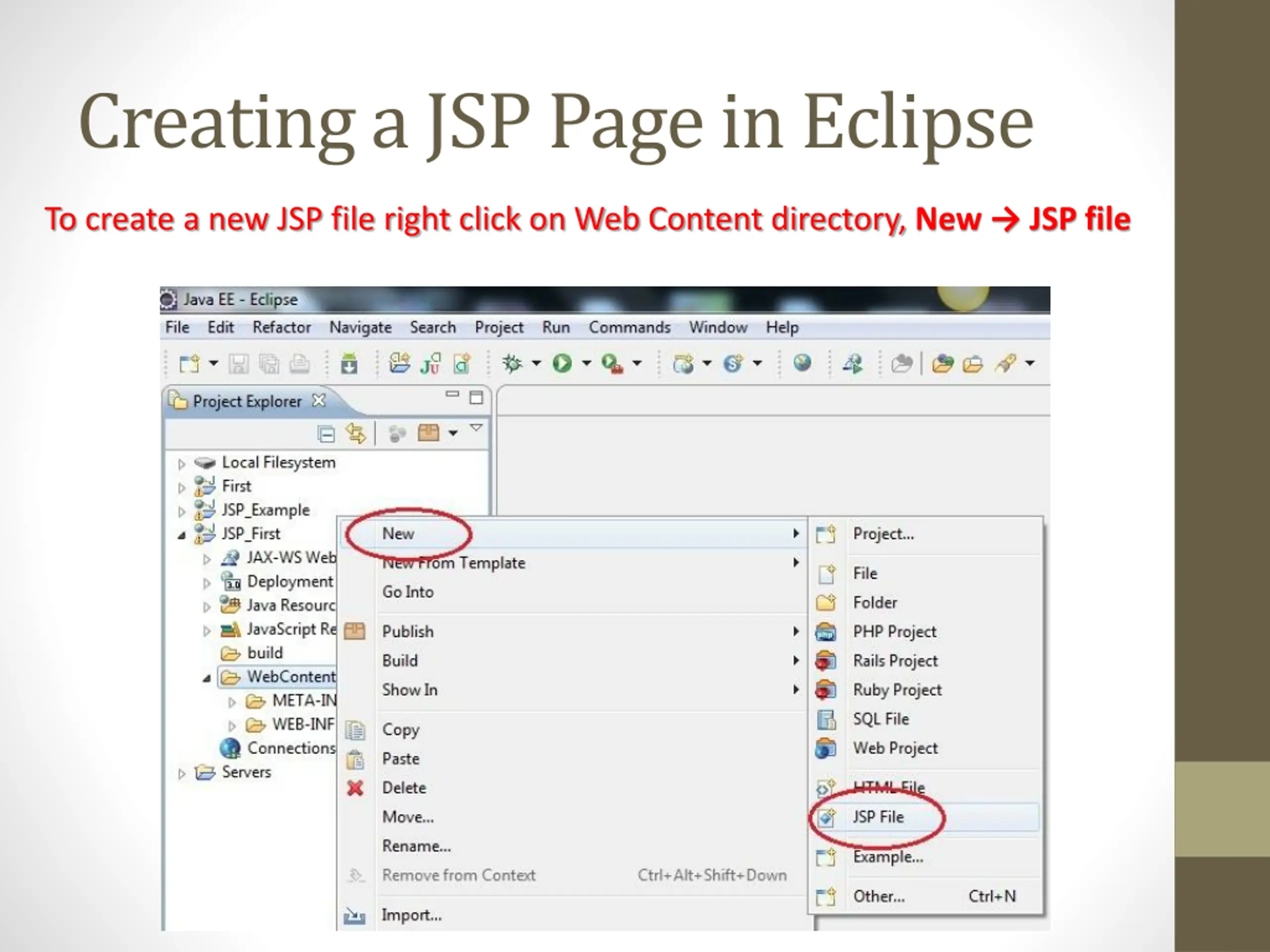1270x952 pixels.
Task: Toggle Link with Editor in Project Explorer
Action: pyautogui.click(x=356, y=433)
